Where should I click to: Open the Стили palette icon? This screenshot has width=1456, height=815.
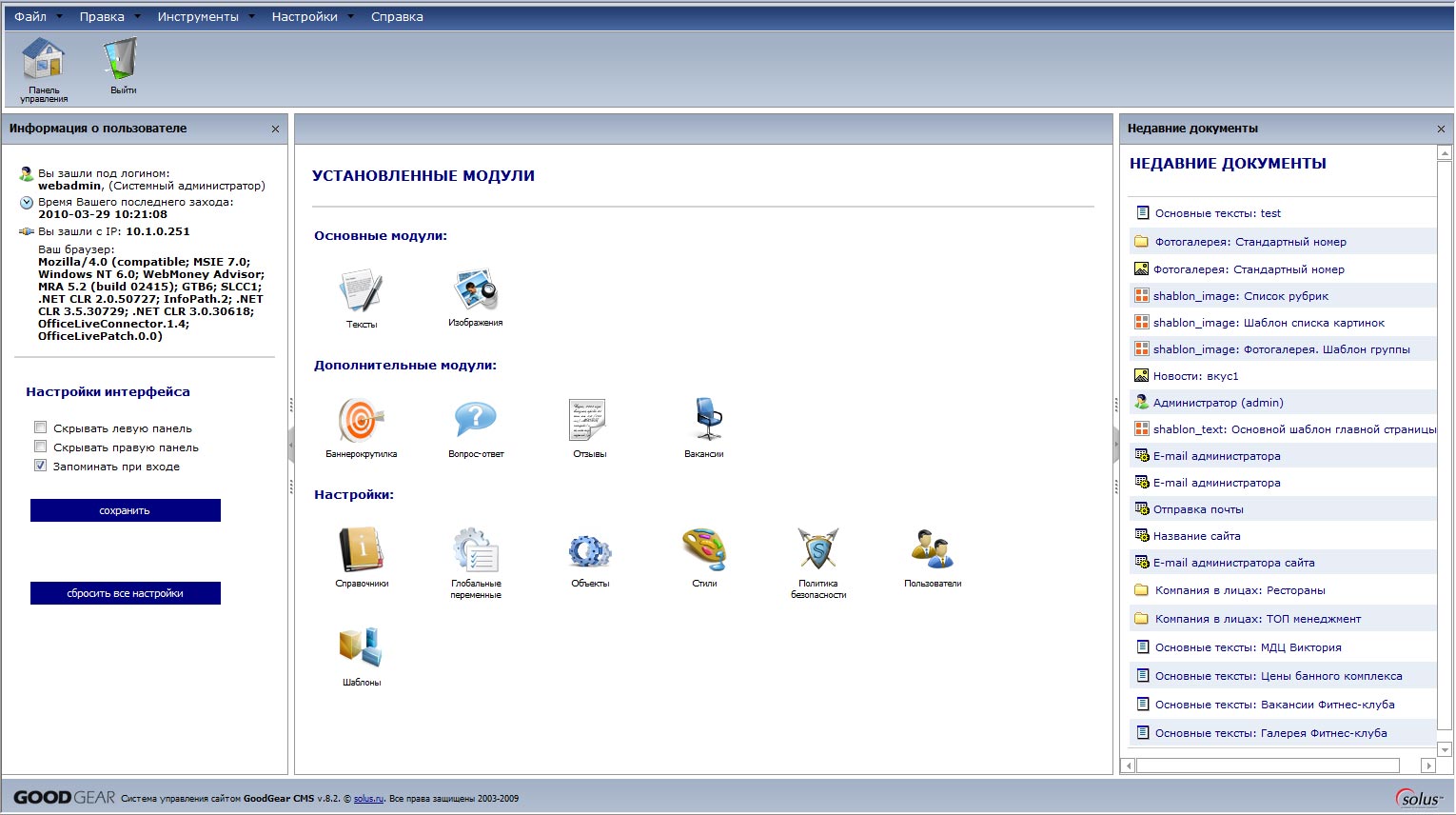704,557
